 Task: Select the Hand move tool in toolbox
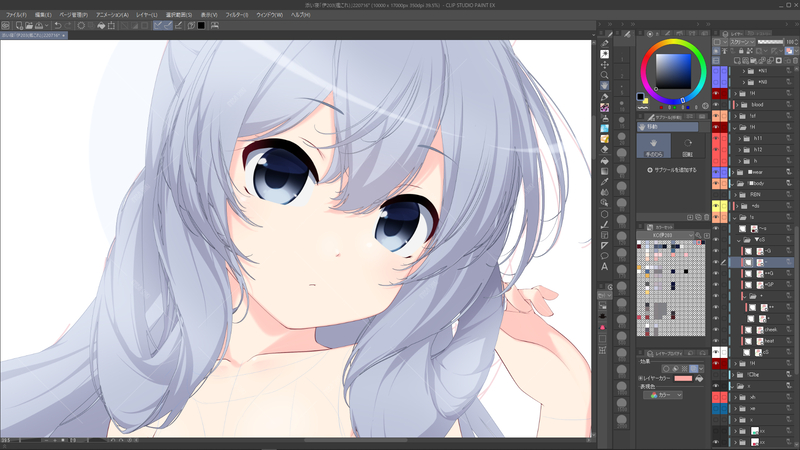coord(605,86)
